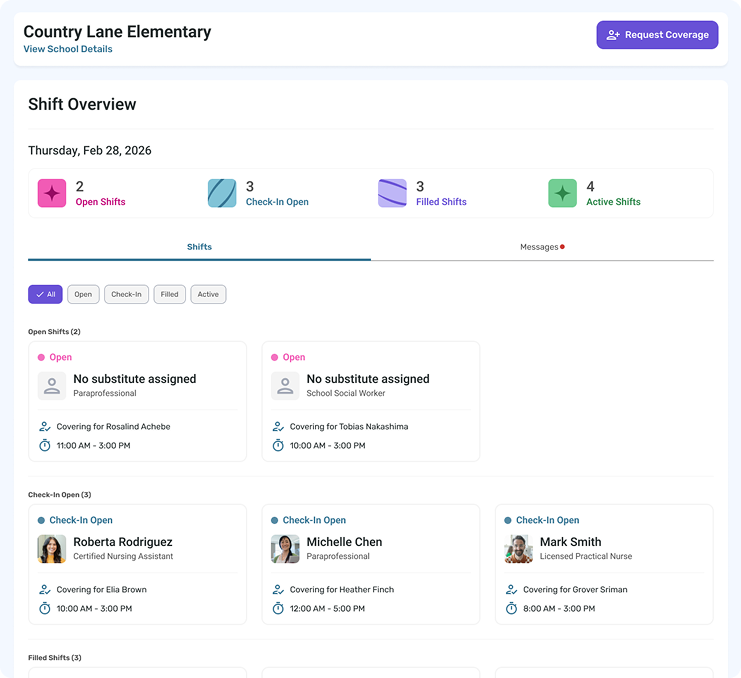Click the placeholder avatar on School Social Worker shift

click(285, 386)
